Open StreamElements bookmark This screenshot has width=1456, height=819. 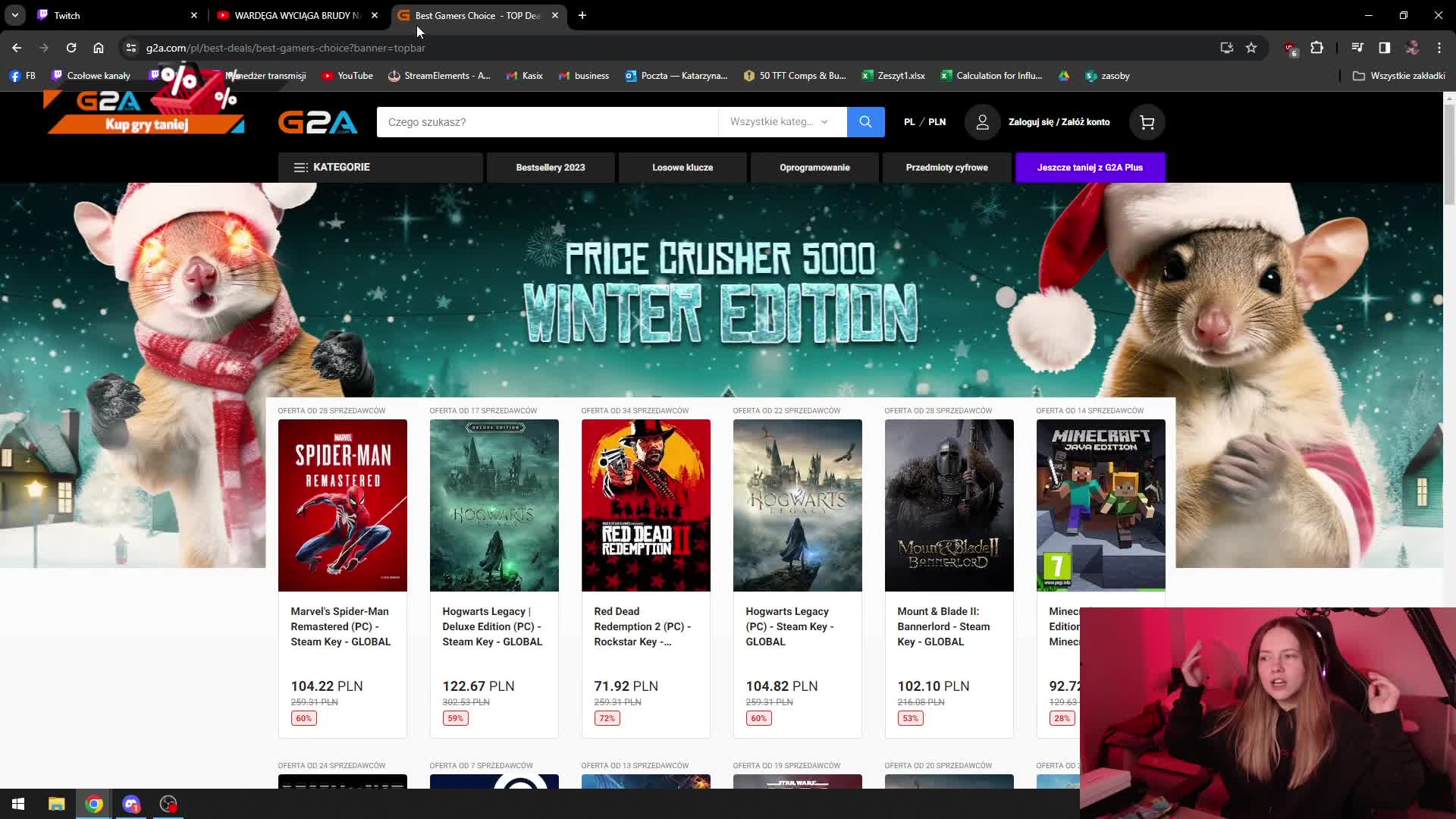click(x=439, y=76)
